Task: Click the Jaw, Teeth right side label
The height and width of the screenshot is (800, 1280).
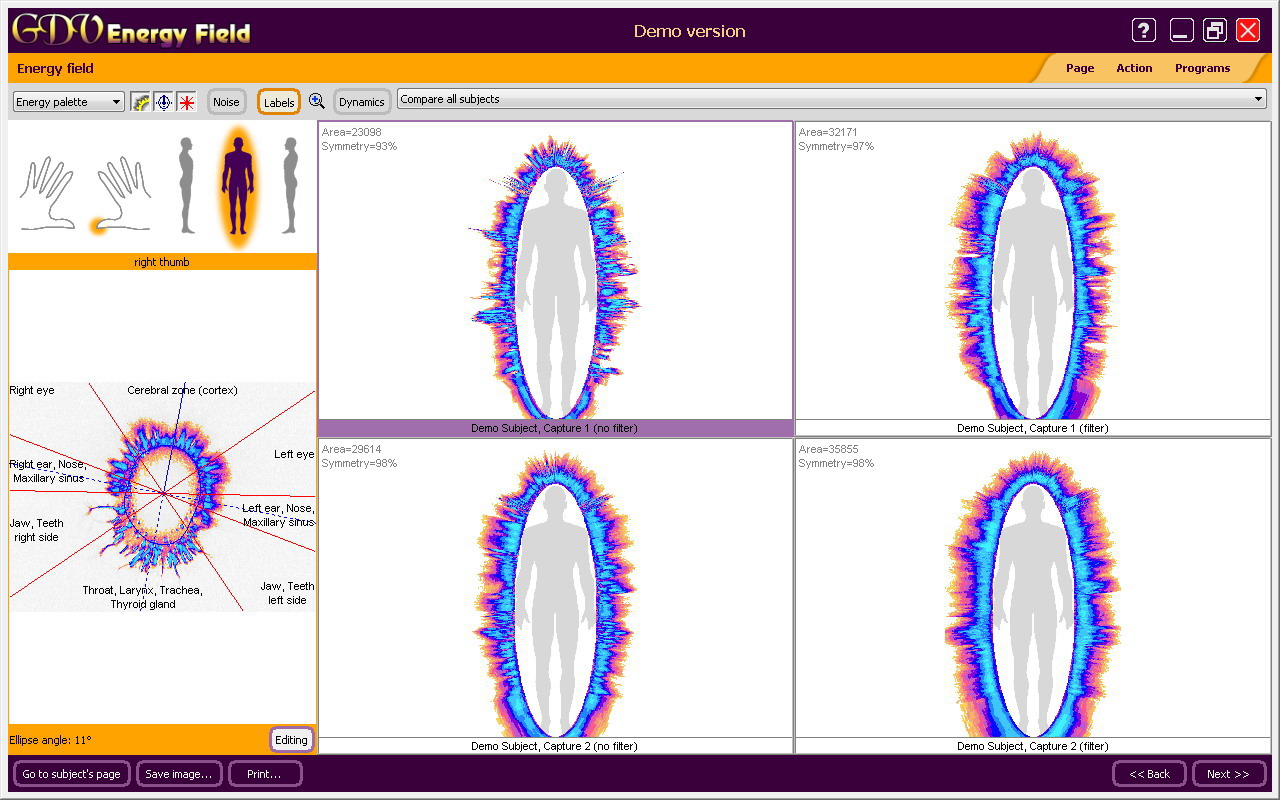Action: click(x=37, y=530)
